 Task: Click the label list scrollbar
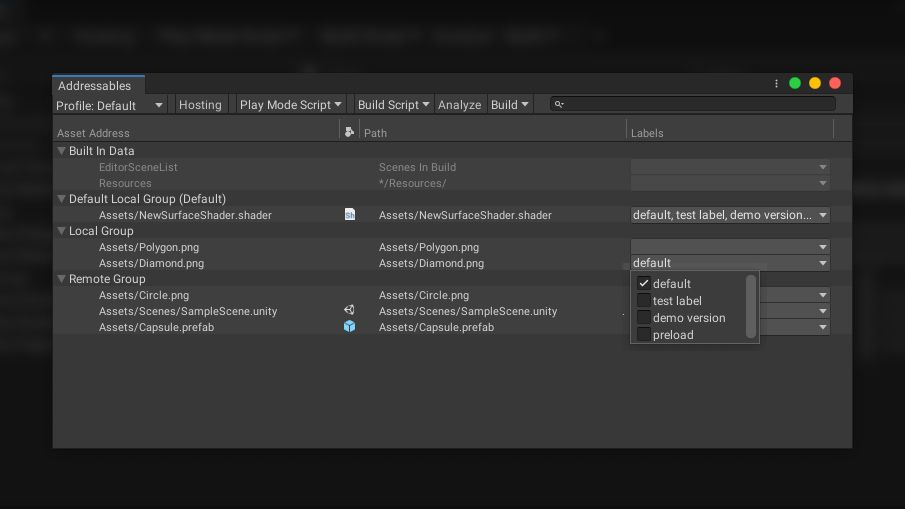pos(751,306)
